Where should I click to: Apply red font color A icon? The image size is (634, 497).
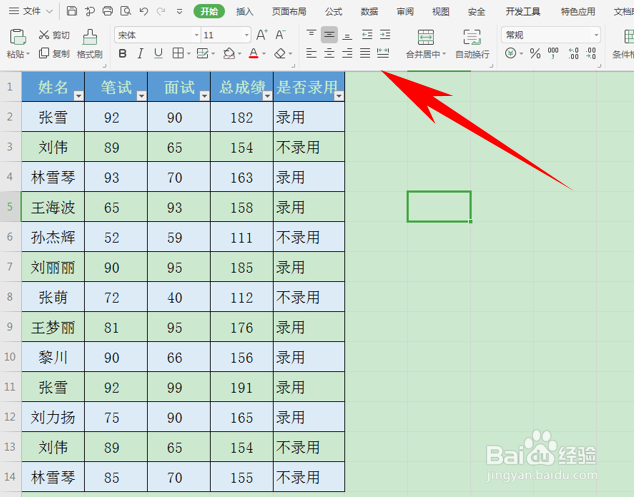click(254, 53)
